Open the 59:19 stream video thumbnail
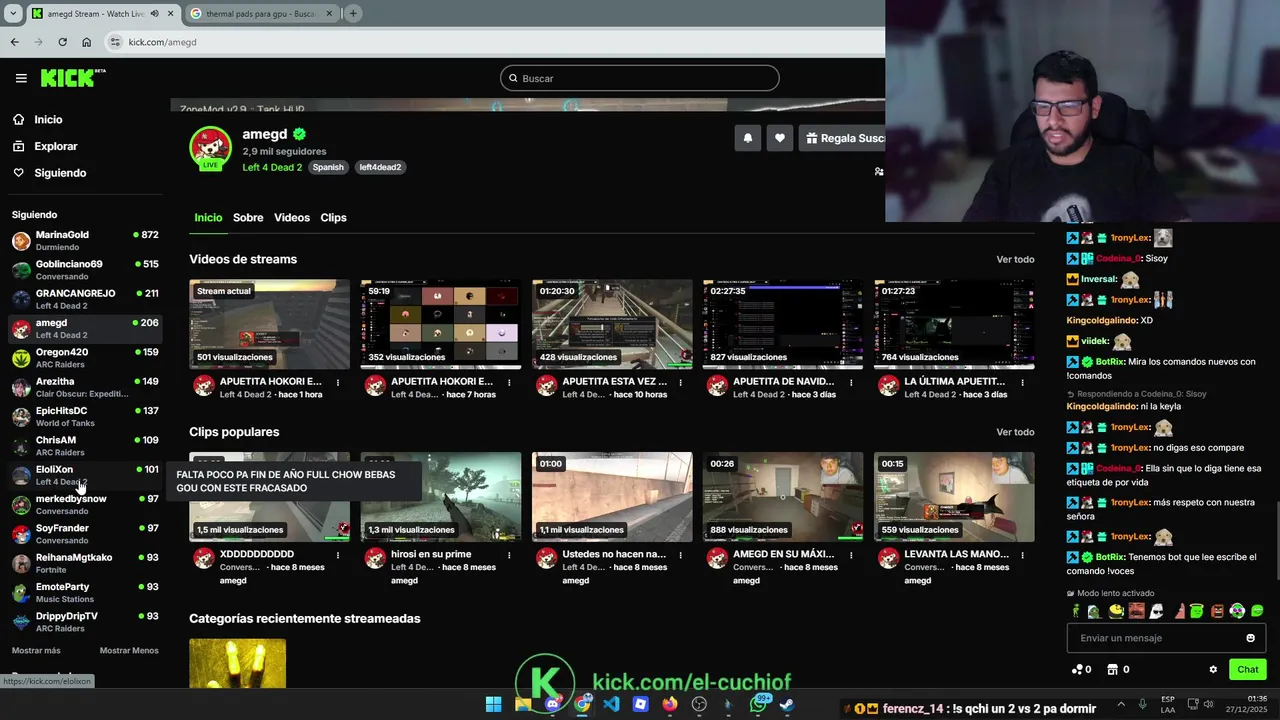The image size is (1280, 720). click(x=441, y=324)
